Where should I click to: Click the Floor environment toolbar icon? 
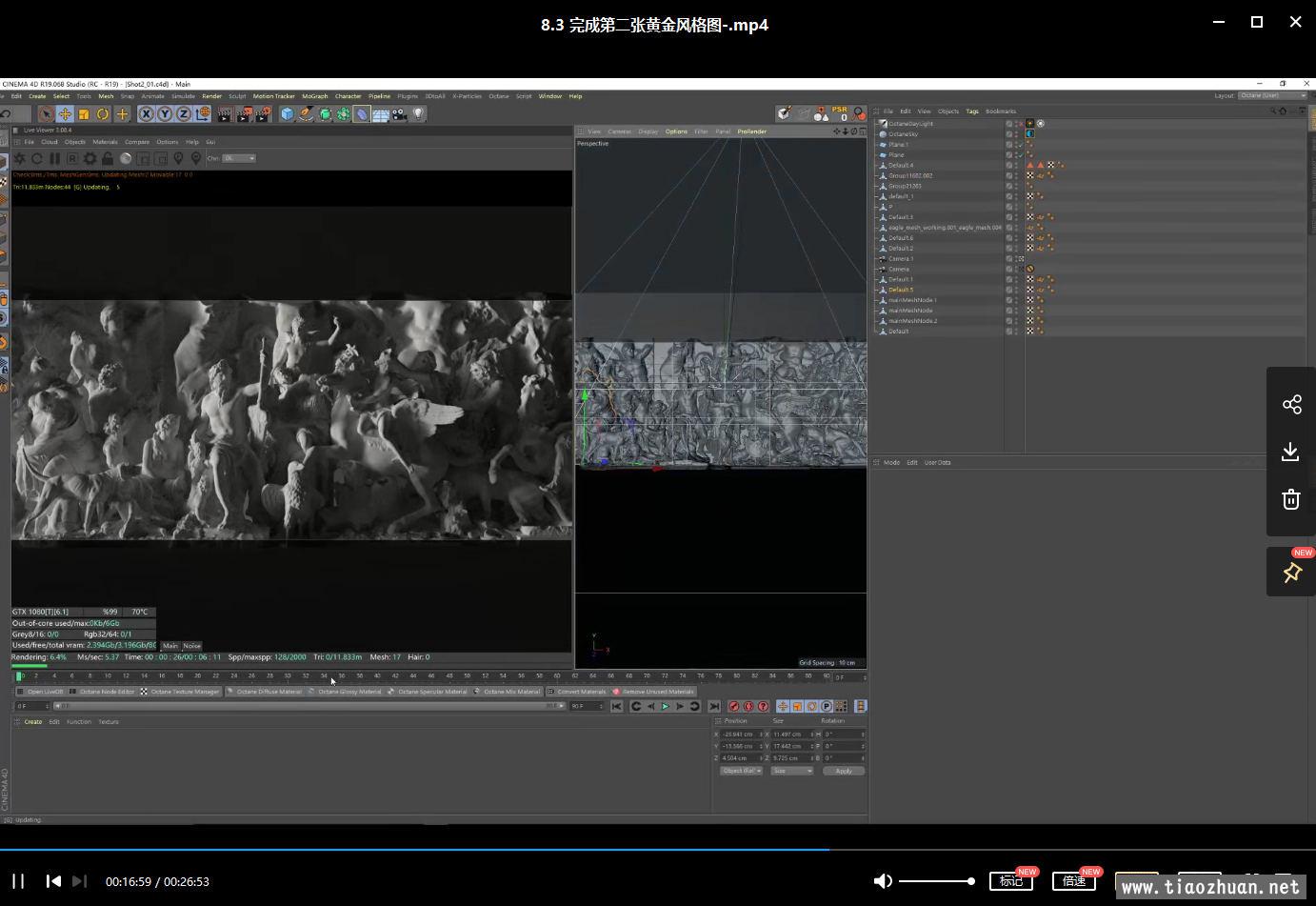[x=380, y=113]
